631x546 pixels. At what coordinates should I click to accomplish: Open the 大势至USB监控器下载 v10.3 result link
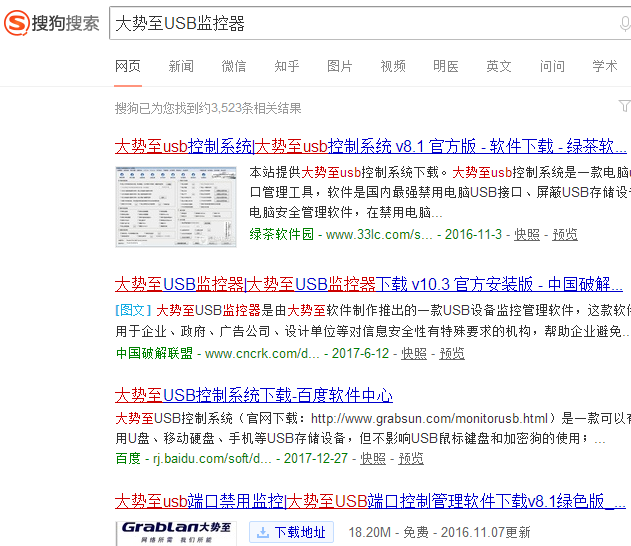[x=370, y=284]
